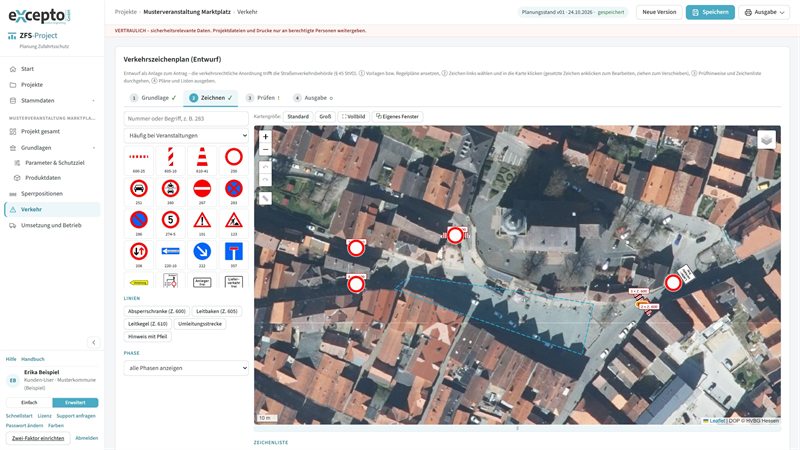Screen dimensions: 800x450
Task: Switch the view mode to Einfach
Action: [29, 403]
